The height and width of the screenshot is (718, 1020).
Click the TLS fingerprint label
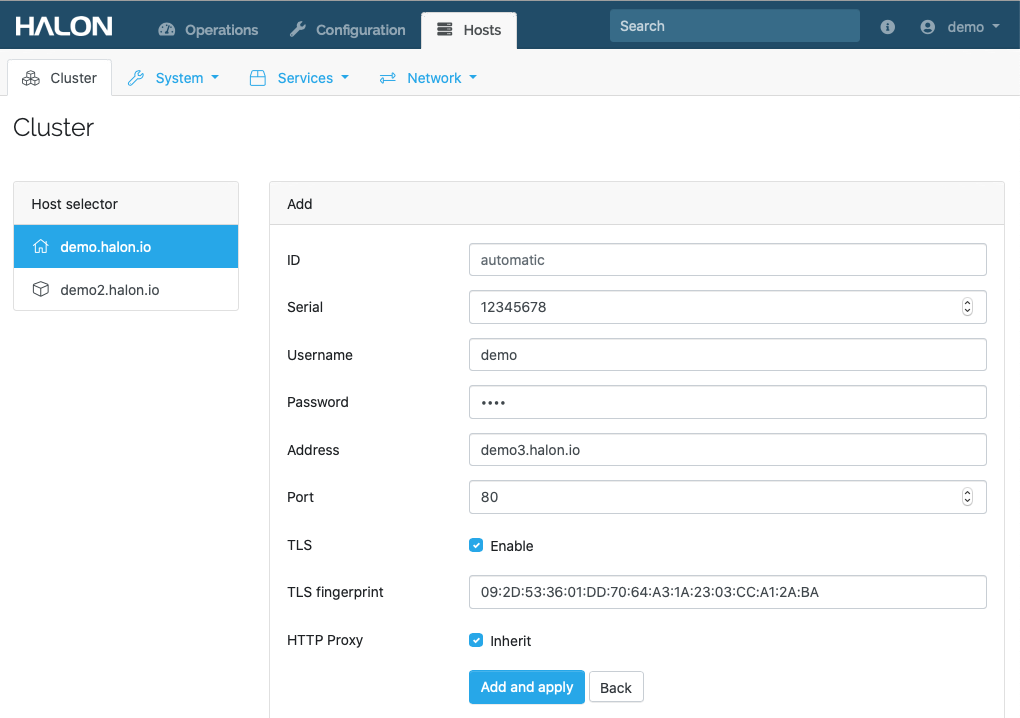(x=335, y=592)
